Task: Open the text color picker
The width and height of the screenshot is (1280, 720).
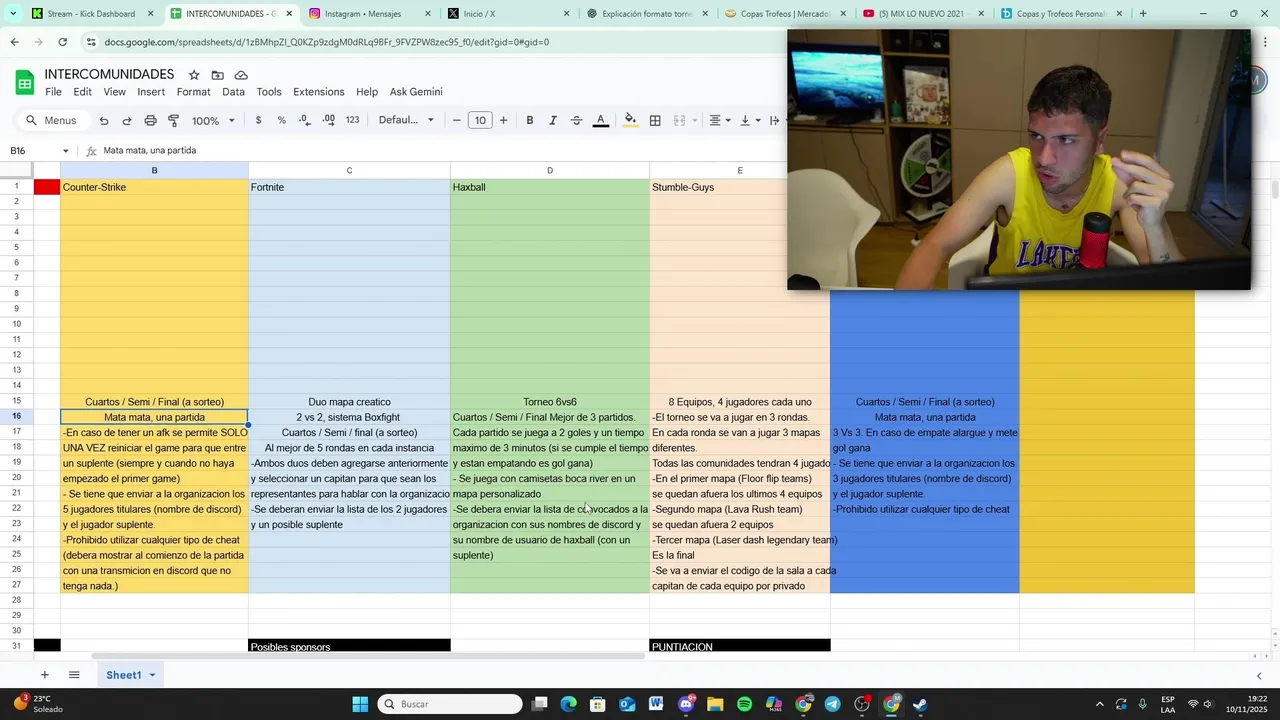Action: [x=601, y=120]
